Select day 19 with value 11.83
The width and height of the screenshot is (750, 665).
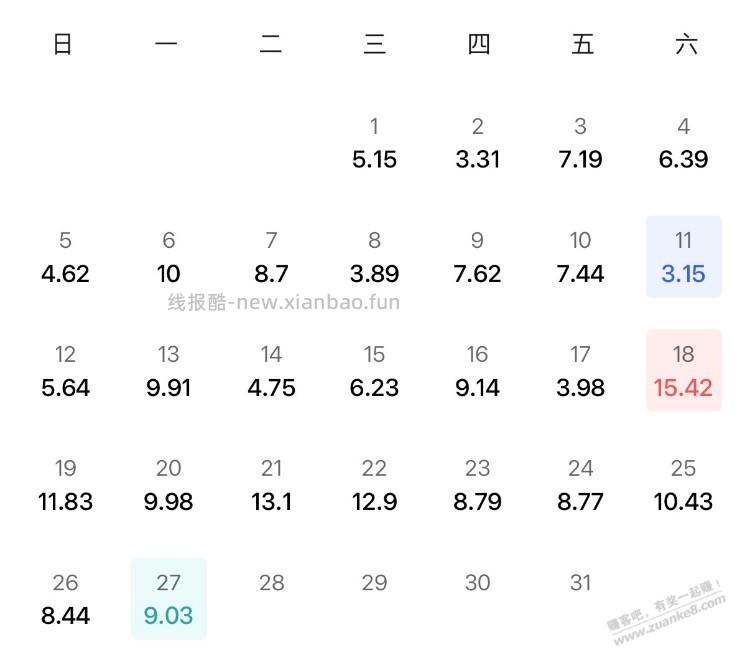click(66, 485)
